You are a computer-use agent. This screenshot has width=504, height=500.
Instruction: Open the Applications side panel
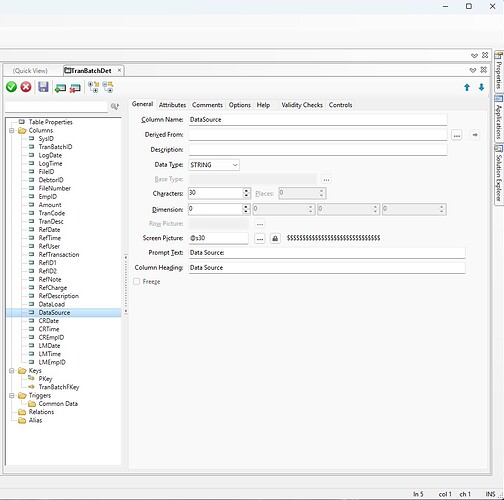click(x=499, y=117)
